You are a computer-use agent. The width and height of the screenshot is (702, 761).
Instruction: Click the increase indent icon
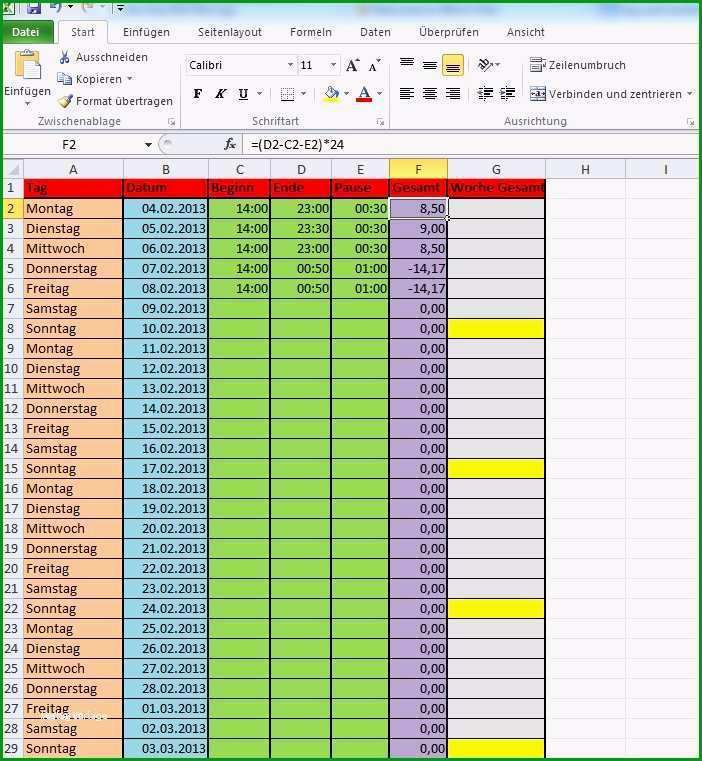(x=507, y=93)
